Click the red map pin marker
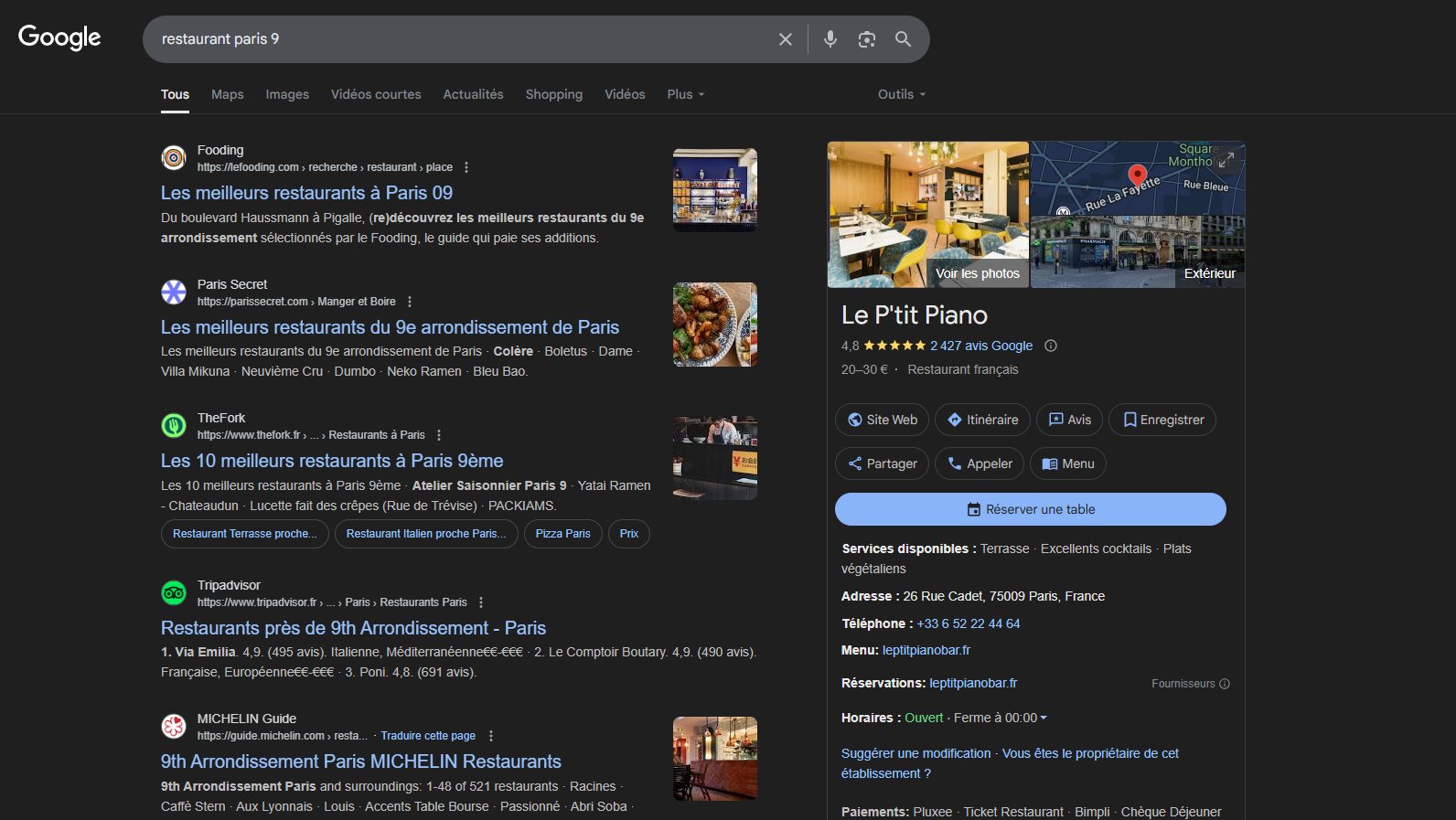The height and width of the screenshot is (820, 1456). (1137, 176)
